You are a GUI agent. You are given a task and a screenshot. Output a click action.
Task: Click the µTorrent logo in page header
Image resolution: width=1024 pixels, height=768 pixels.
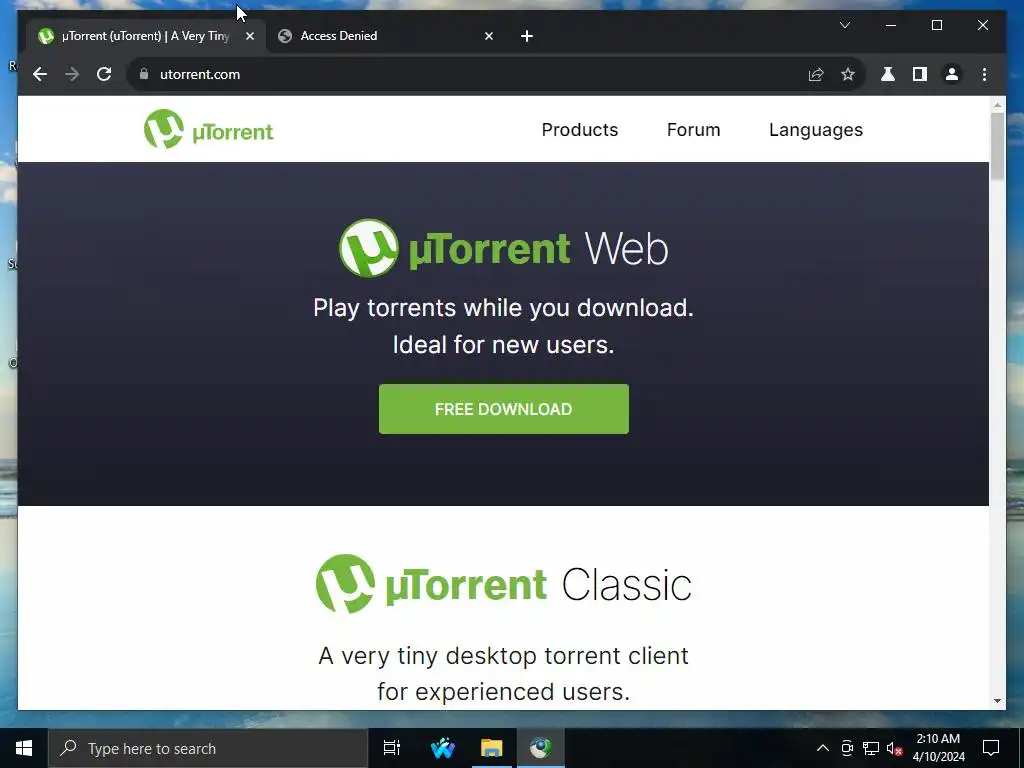(208, 129)
